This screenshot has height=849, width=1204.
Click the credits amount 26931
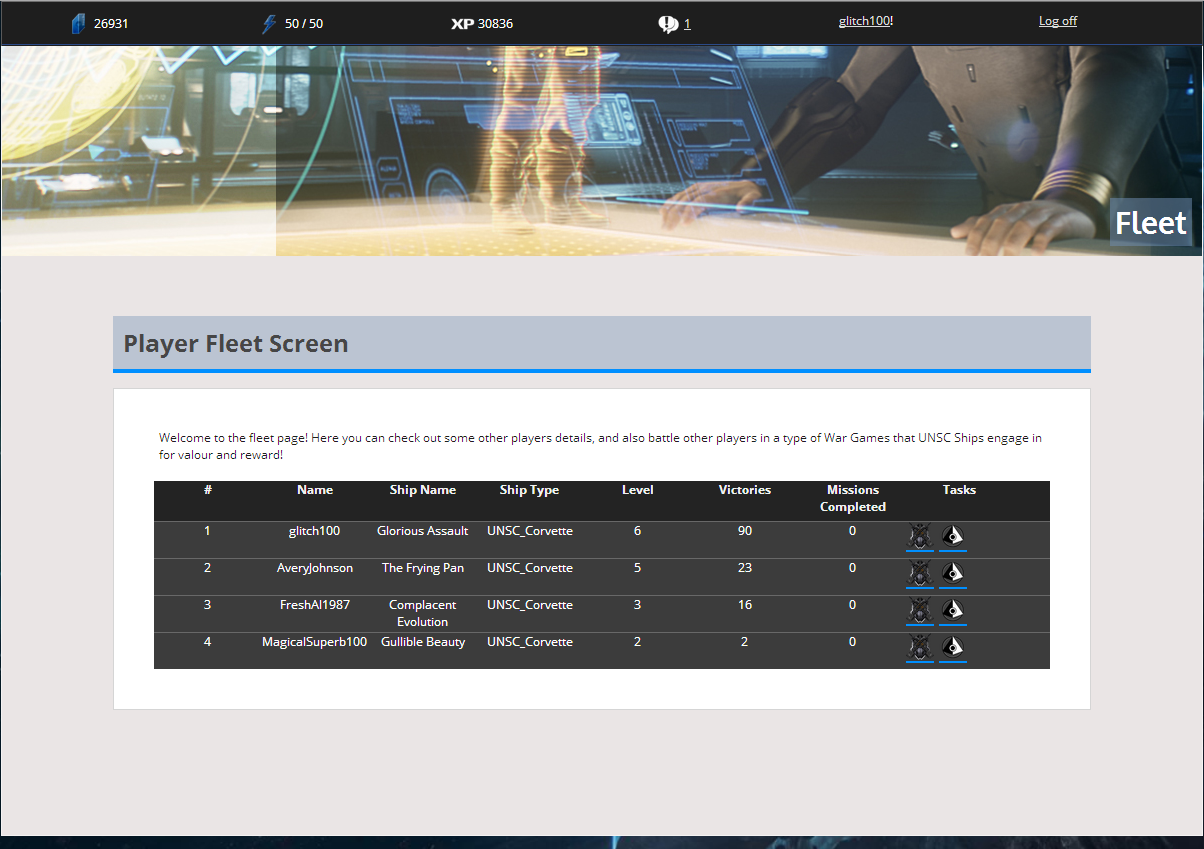(111, 24)
